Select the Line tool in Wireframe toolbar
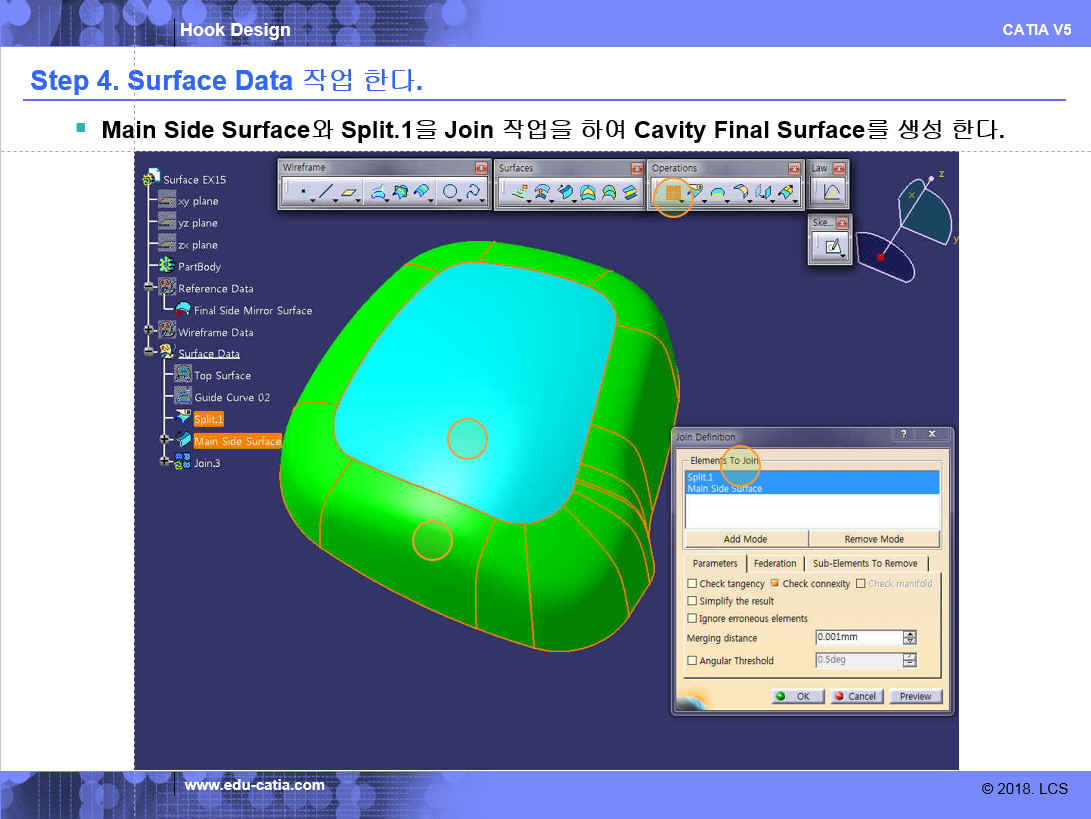 (x=326, y=192)
